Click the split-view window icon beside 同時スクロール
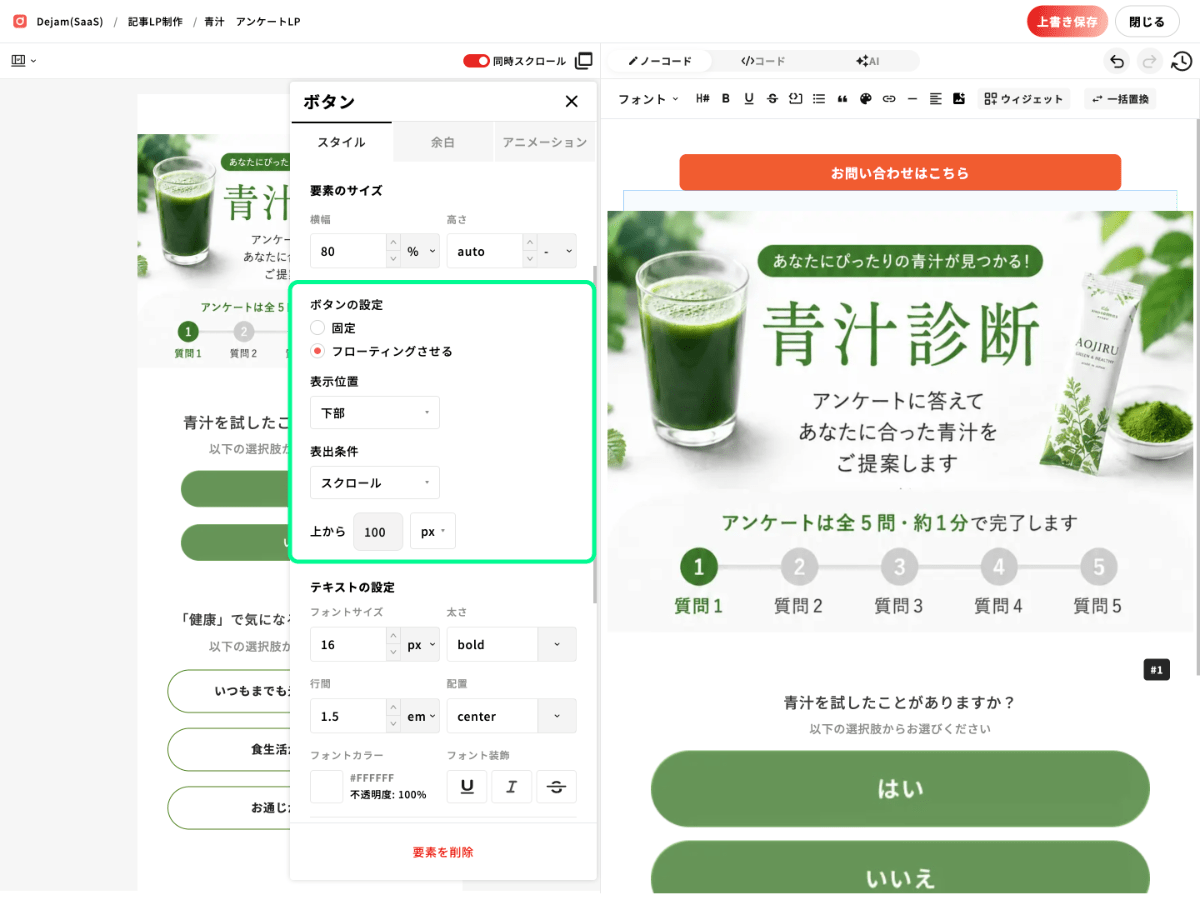1200x900 pixels. (x=584, y=61)
